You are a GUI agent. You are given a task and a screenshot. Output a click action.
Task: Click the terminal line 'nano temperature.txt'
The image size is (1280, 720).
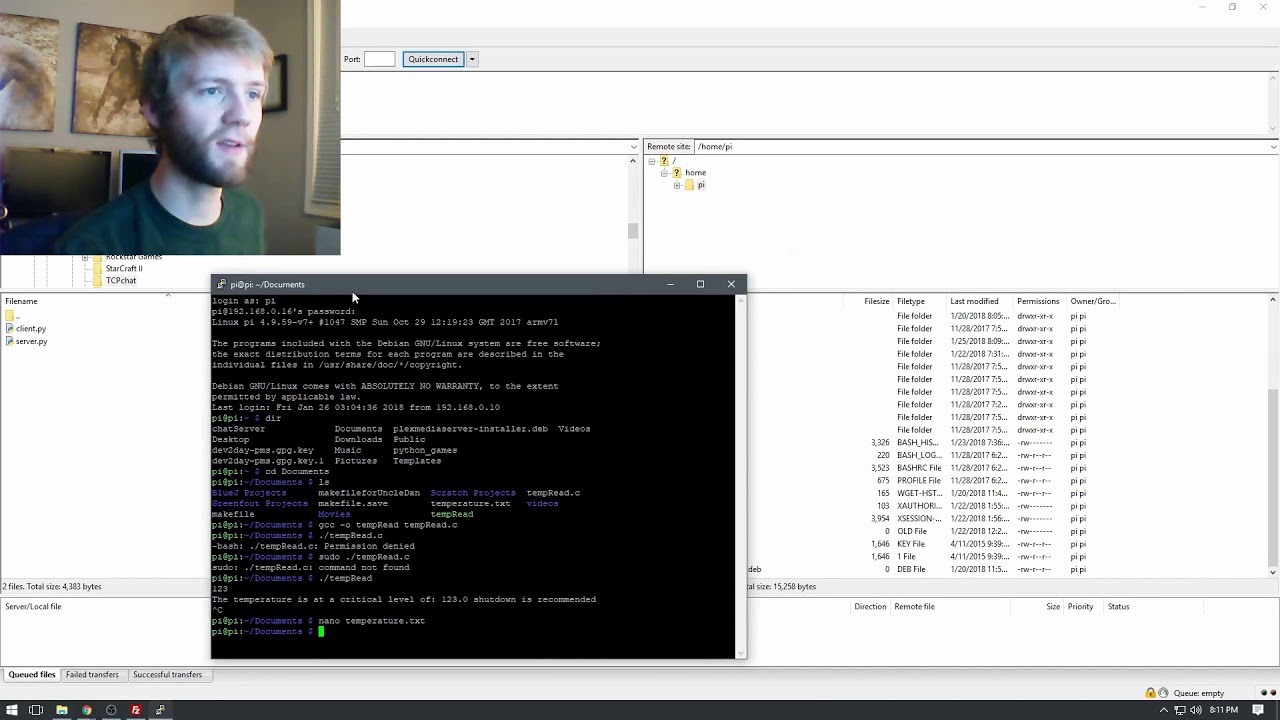[371, 621]
